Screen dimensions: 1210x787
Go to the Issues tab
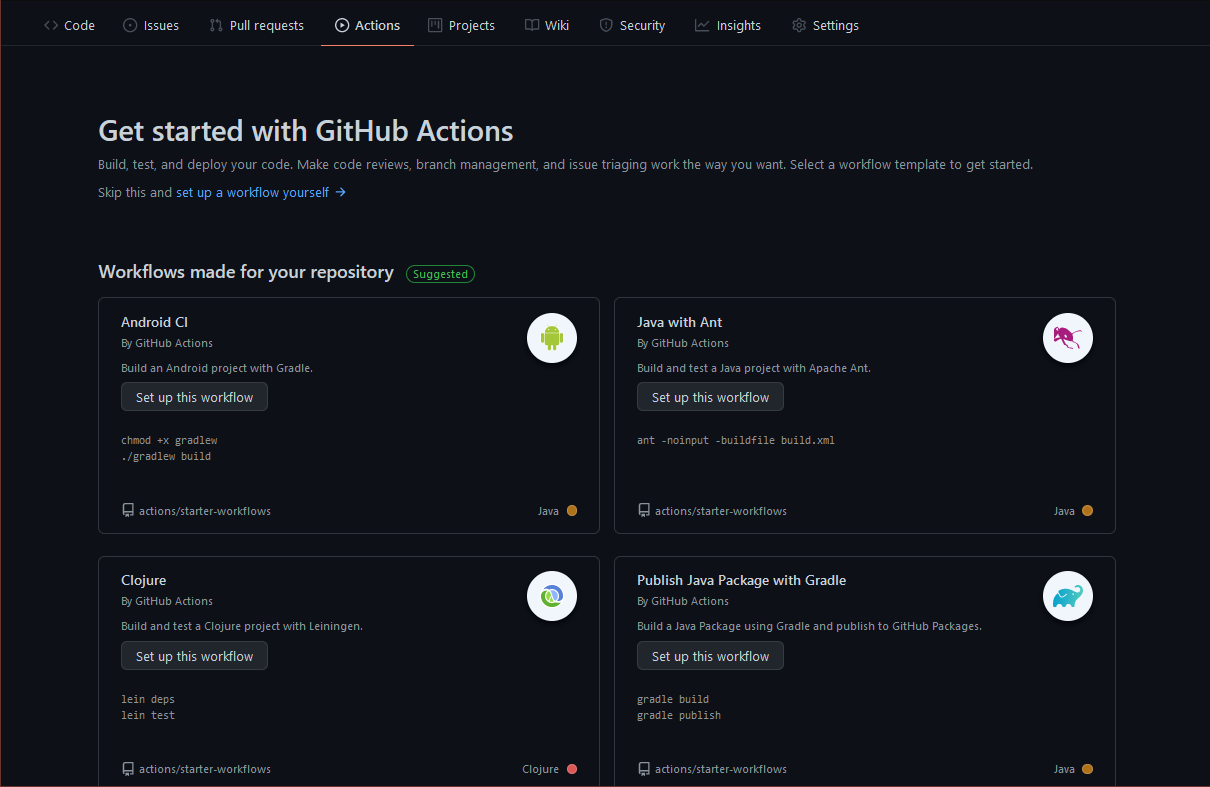[151, 25]
